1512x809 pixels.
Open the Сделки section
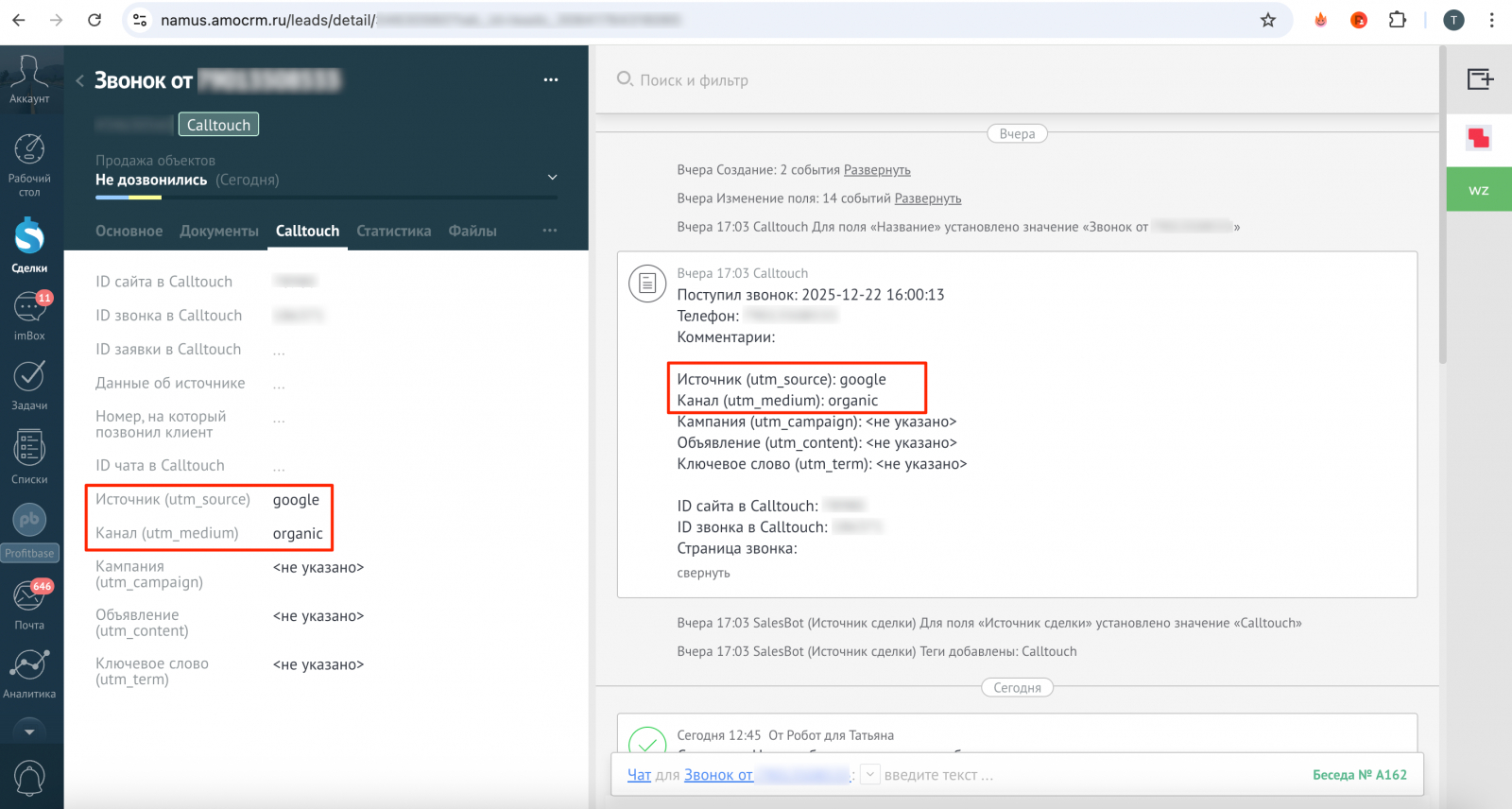pos(29,245)
